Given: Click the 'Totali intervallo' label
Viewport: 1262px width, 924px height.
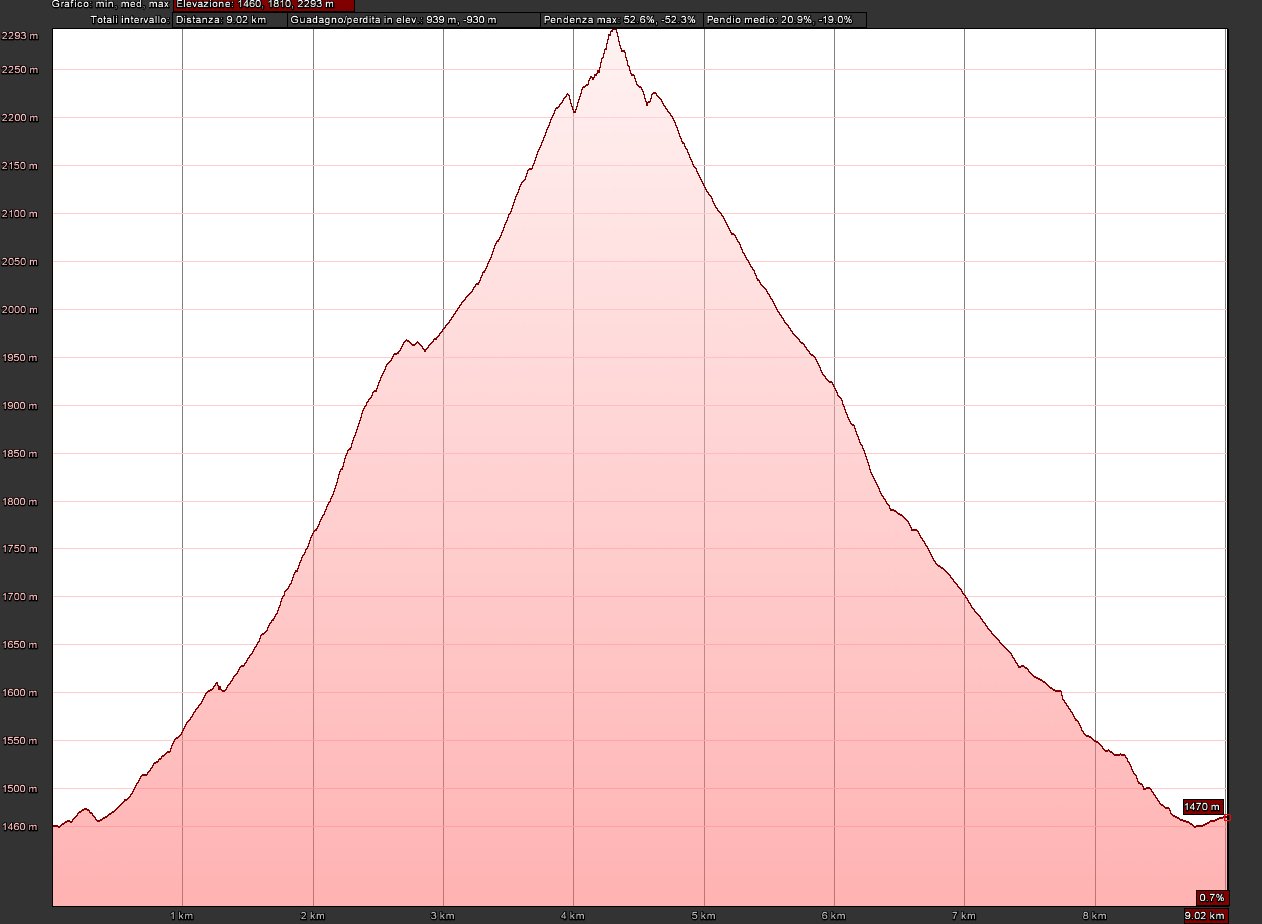Looking at the screenshot, I should [x=130, y=20].
